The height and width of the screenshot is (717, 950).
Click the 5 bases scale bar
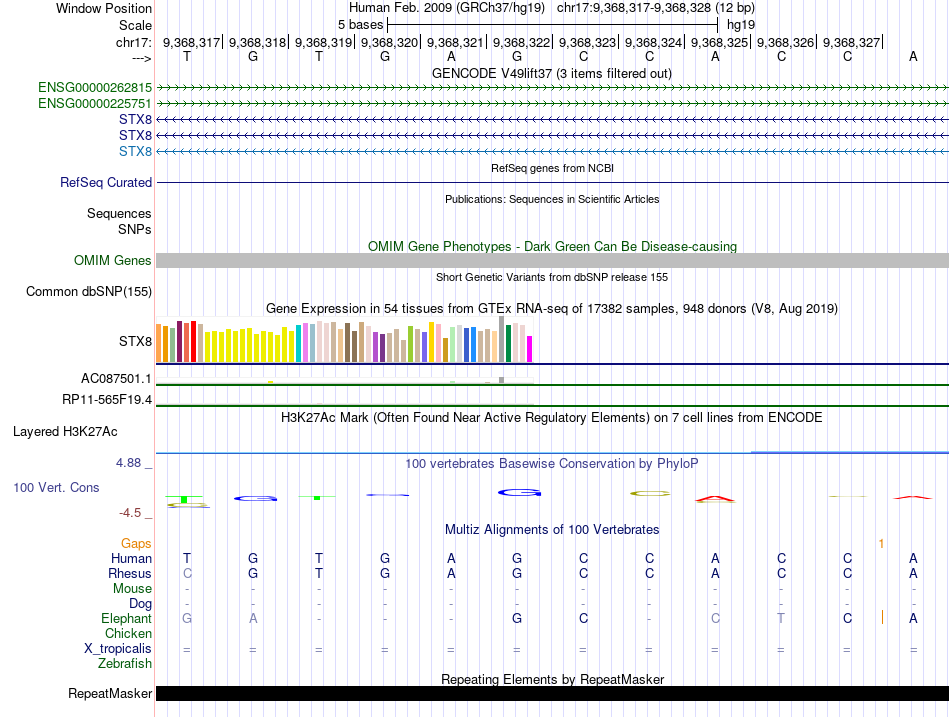tap(552, 23)
